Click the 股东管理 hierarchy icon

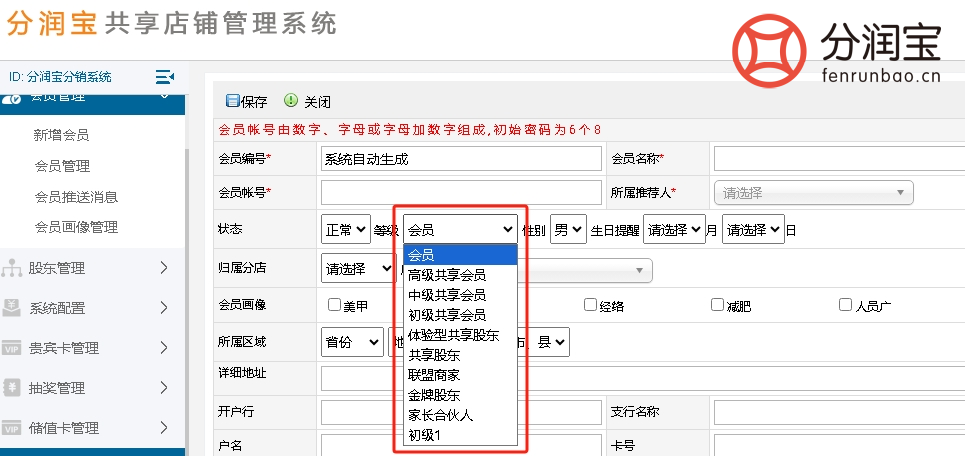click(x=12, y=268)
